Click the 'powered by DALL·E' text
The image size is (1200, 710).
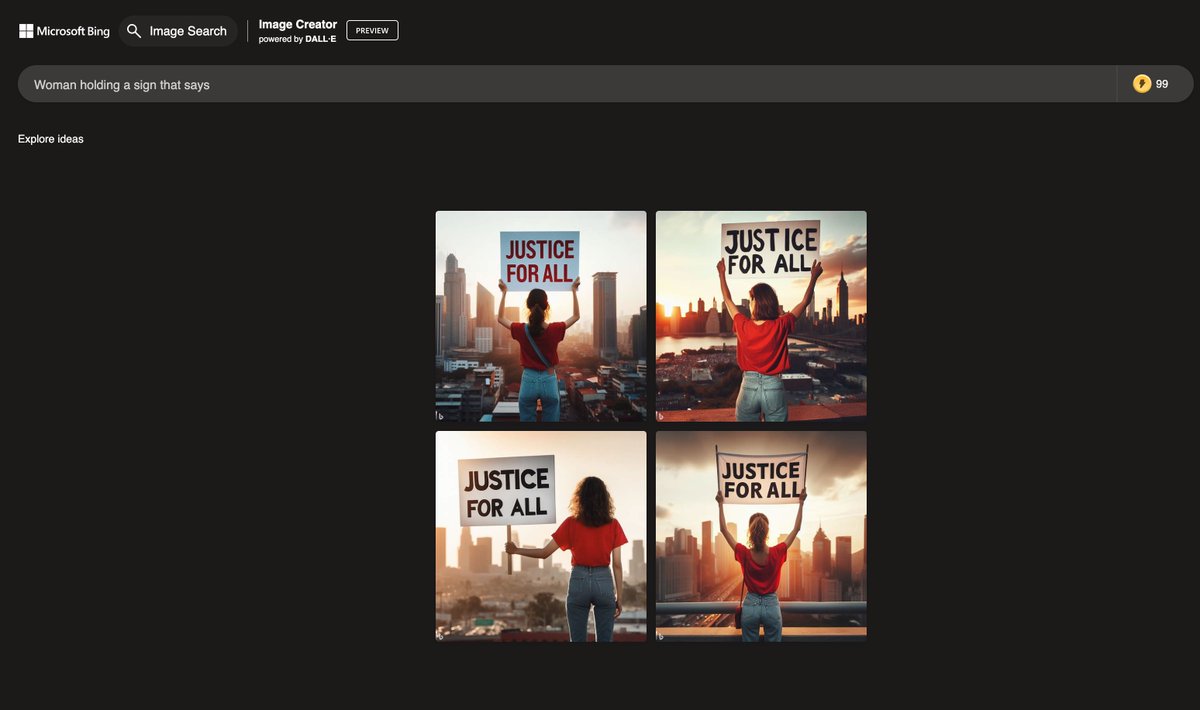click(297, 39)
